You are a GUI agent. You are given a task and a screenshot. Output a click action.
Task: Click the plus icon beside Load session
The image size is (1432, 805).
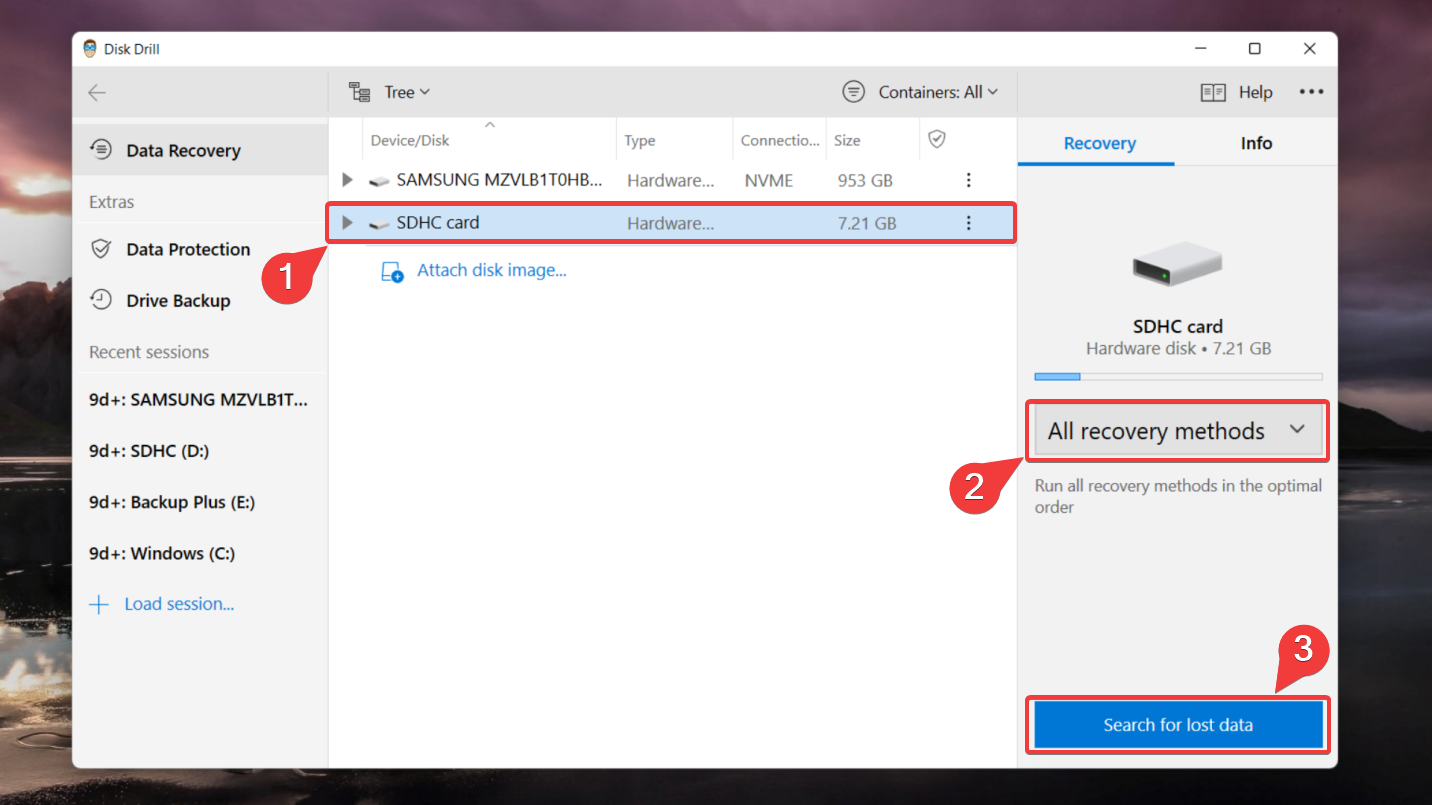[99, 604]
